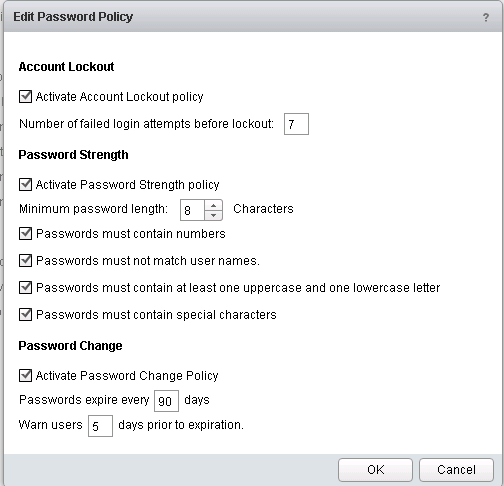504x486 pixels.
Task: Decrease minimum password length with down arrow
Action: 213,215
